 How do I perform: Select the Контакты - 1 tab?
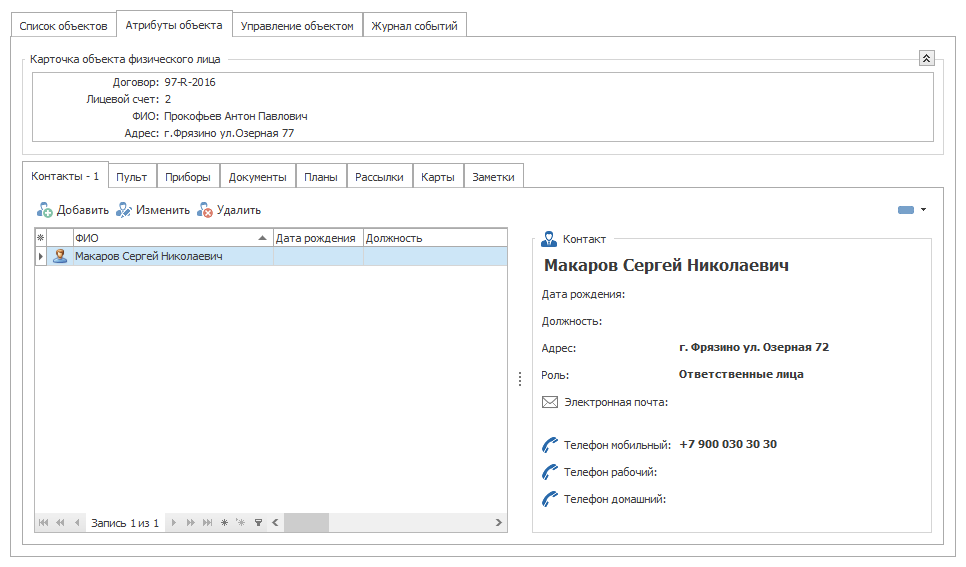click(65, 176)
